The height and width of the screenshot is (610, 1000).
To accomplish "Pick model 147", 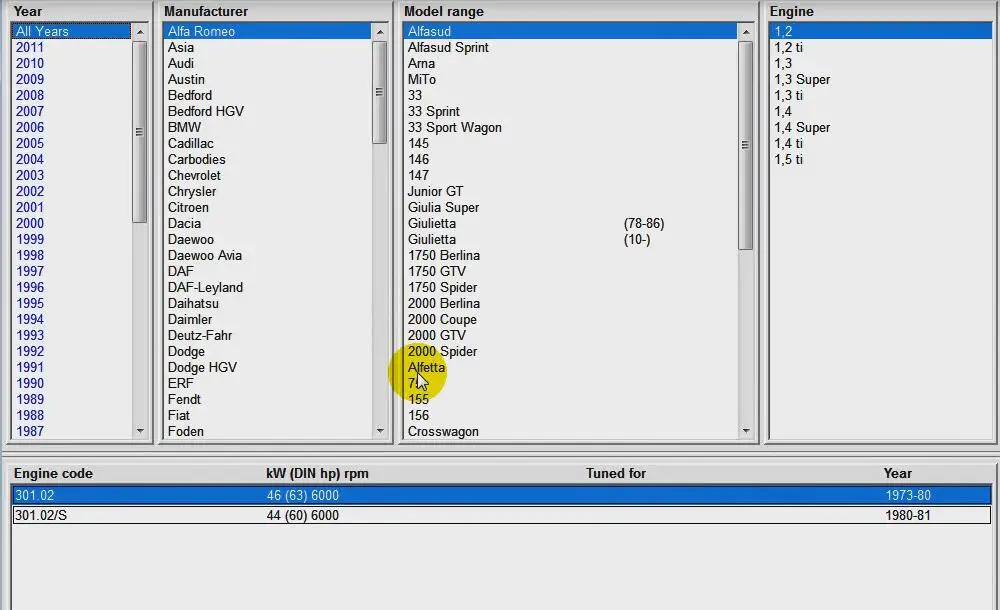I will [x=418, y=175].
